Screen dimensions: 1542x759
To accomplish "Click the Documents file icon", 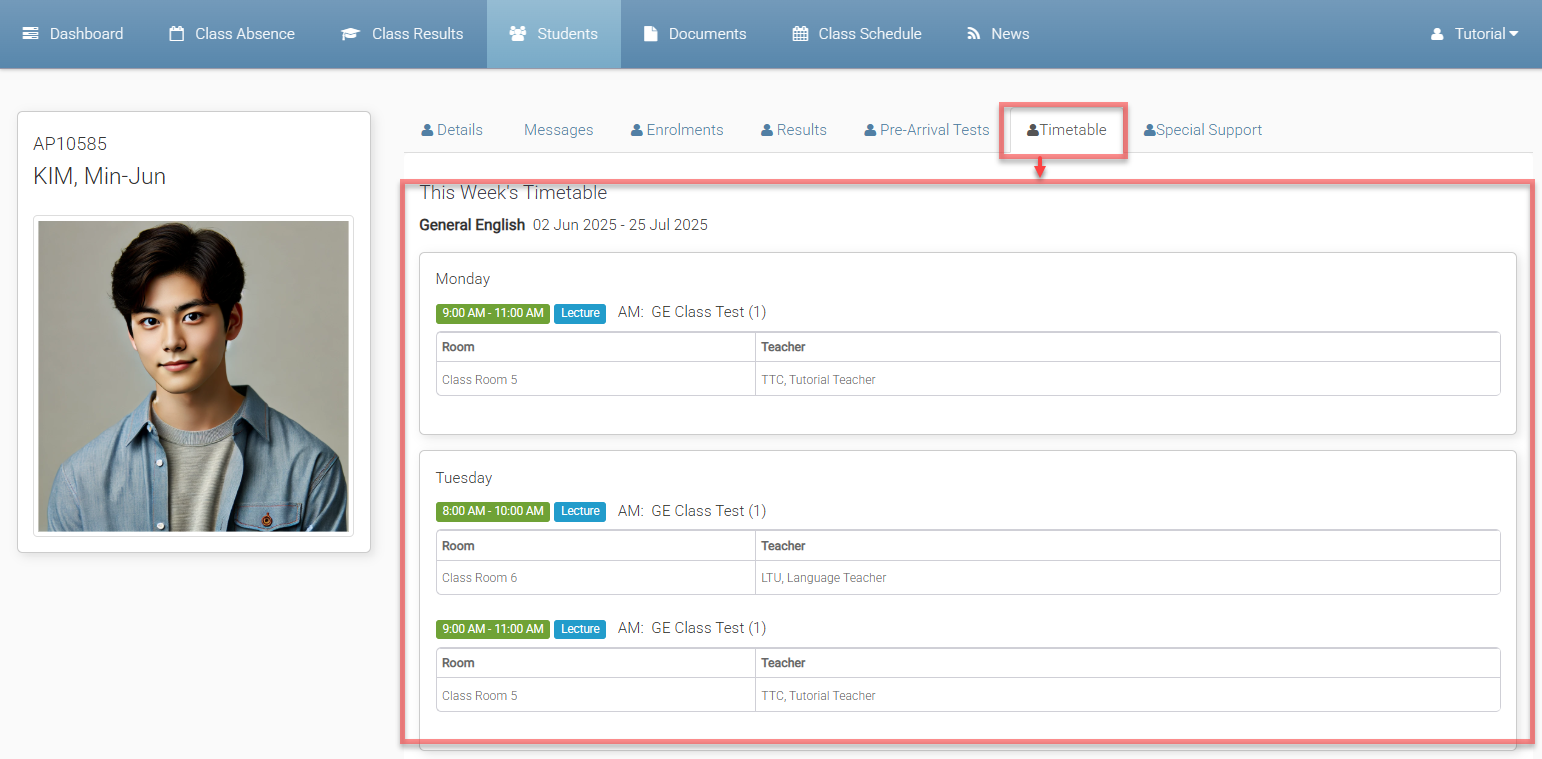I will 650,34.
